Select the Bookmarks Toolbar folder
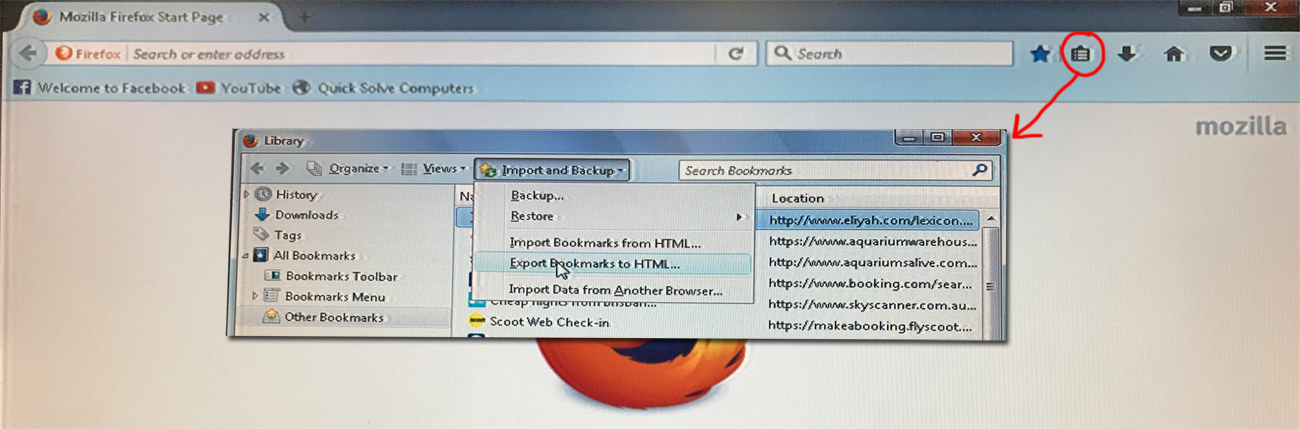 pyautogui.click(x=331, y=276)
